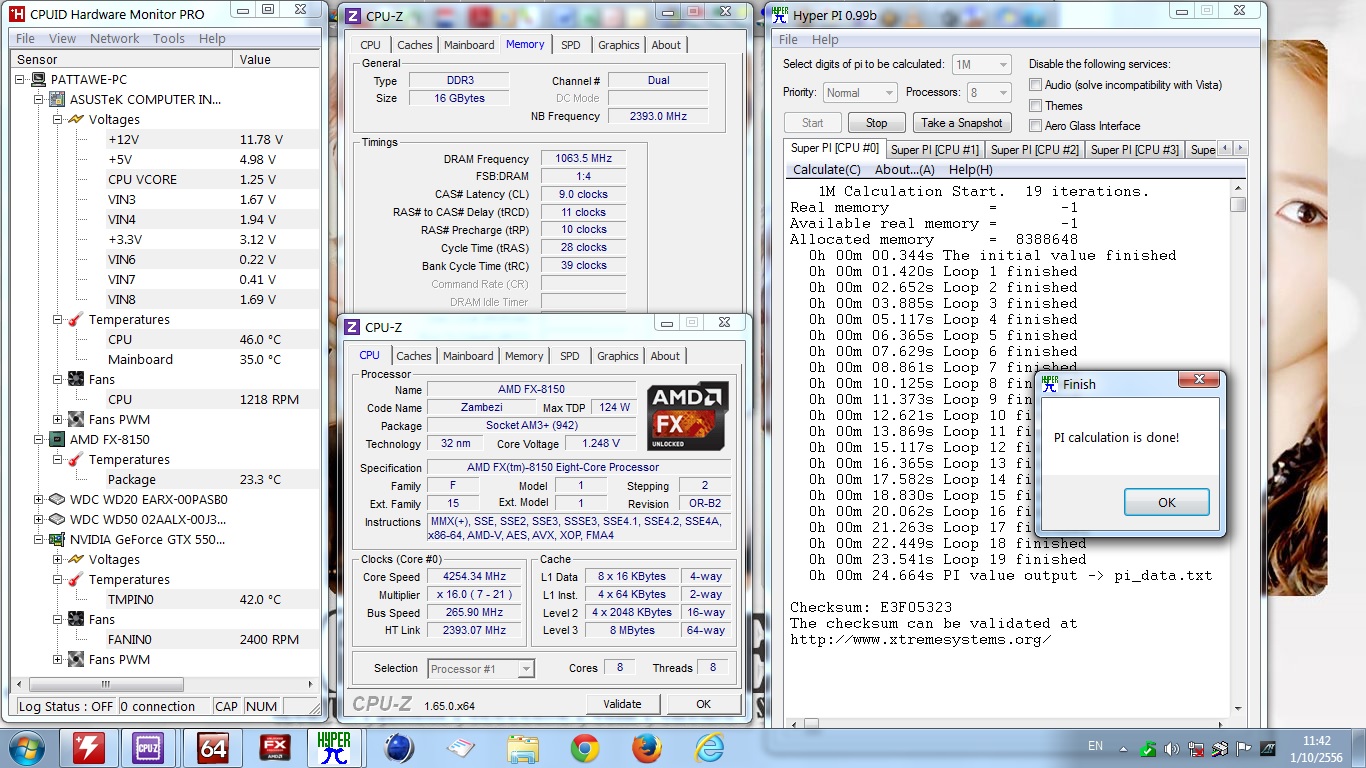
Task: Expand the WDC WD50 drive node
Action: 39,520
